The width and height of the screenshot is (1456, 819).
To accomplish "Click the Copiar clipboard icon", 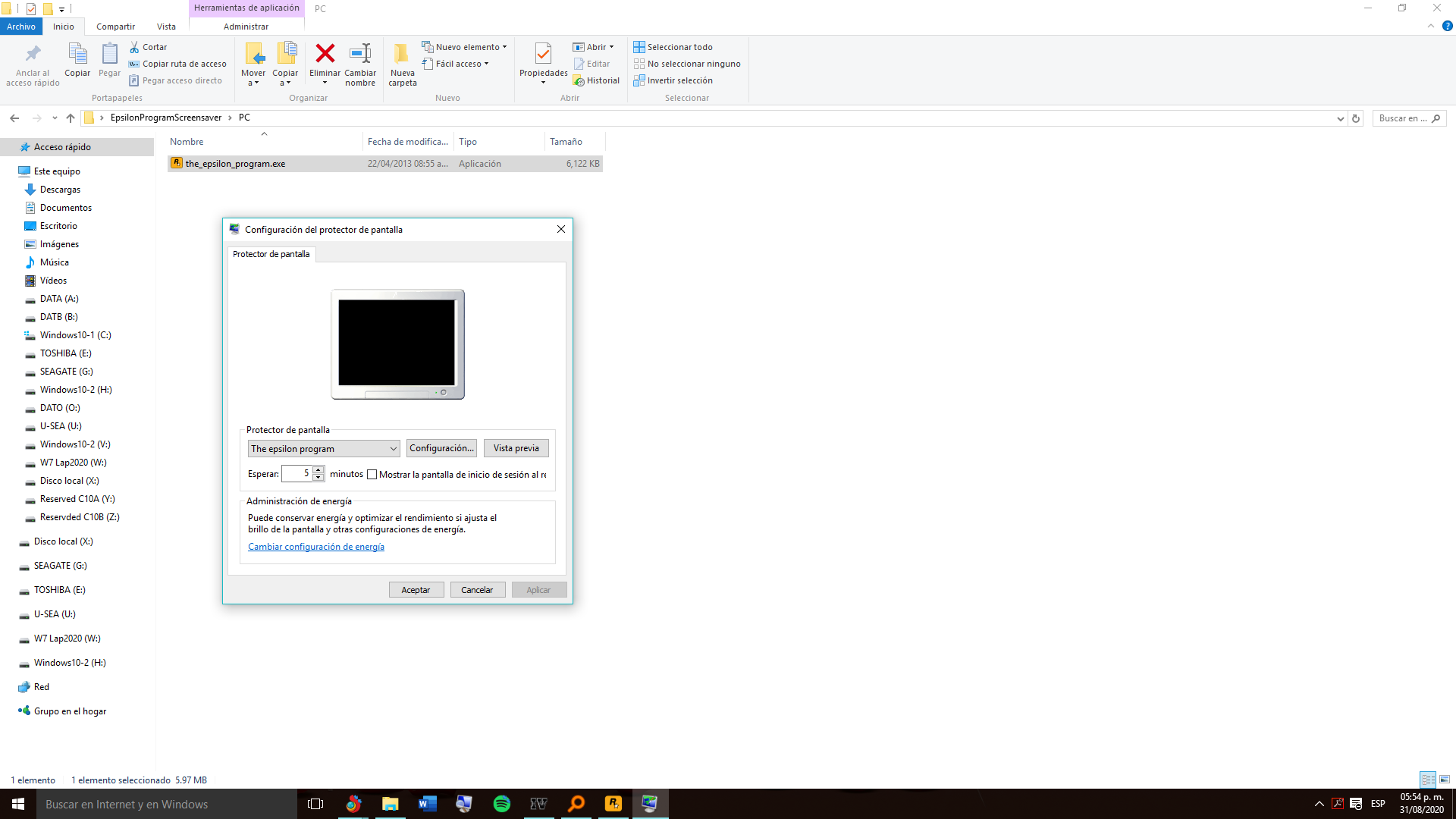I will 77,54.
